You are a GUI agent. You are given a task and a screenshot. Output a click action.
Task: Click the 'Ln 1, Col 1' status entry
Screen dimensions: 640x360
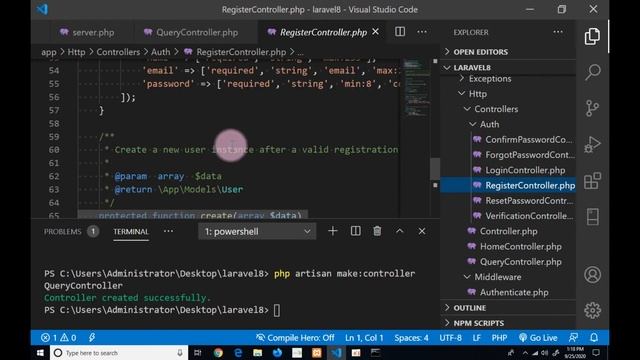pos(364,338)
